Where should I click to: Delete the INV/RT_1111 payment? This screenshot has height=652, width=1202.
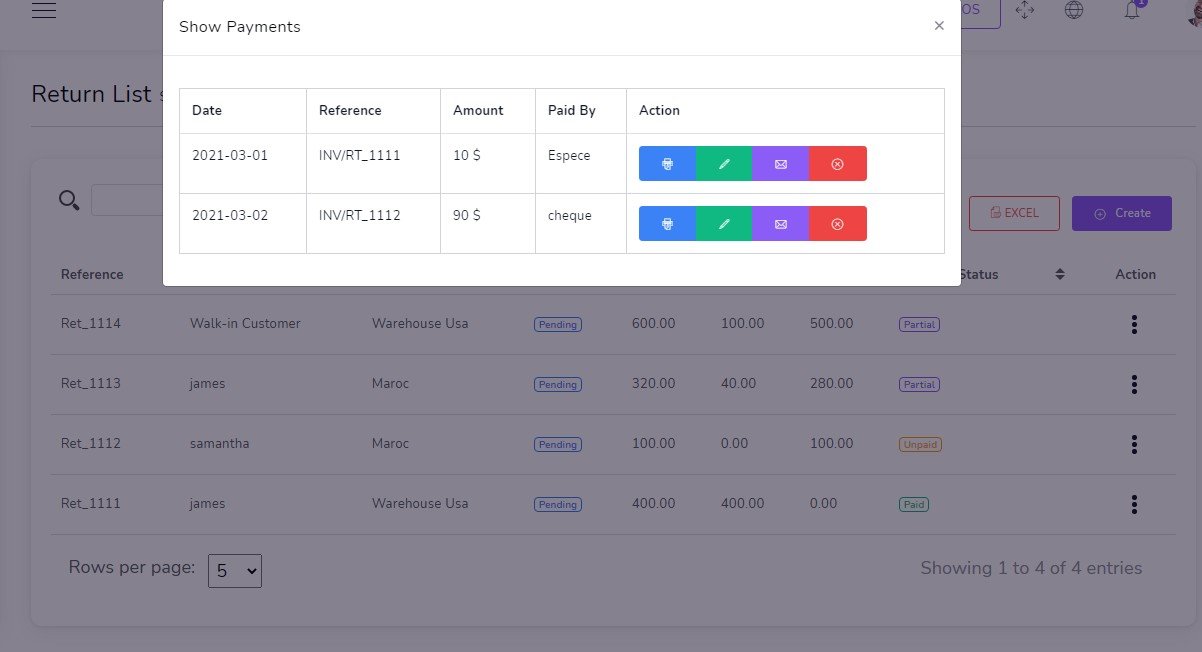838,164
